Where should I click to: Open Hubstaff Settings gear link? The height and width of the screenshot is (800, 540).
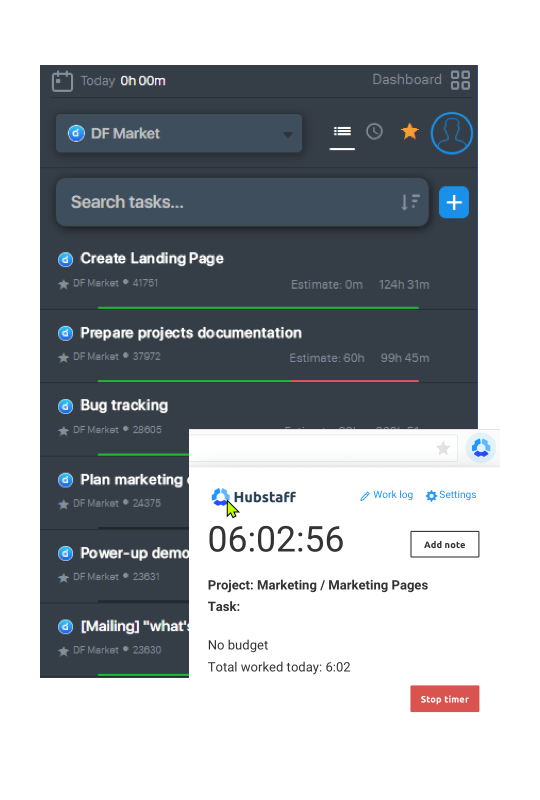tap(451, 495)
